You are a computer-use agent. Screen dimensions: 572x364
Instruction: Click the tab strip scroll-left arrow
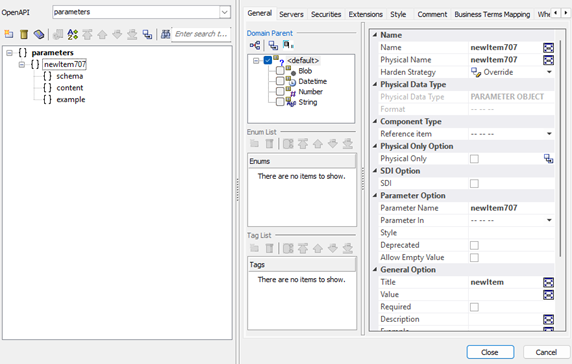555,13
